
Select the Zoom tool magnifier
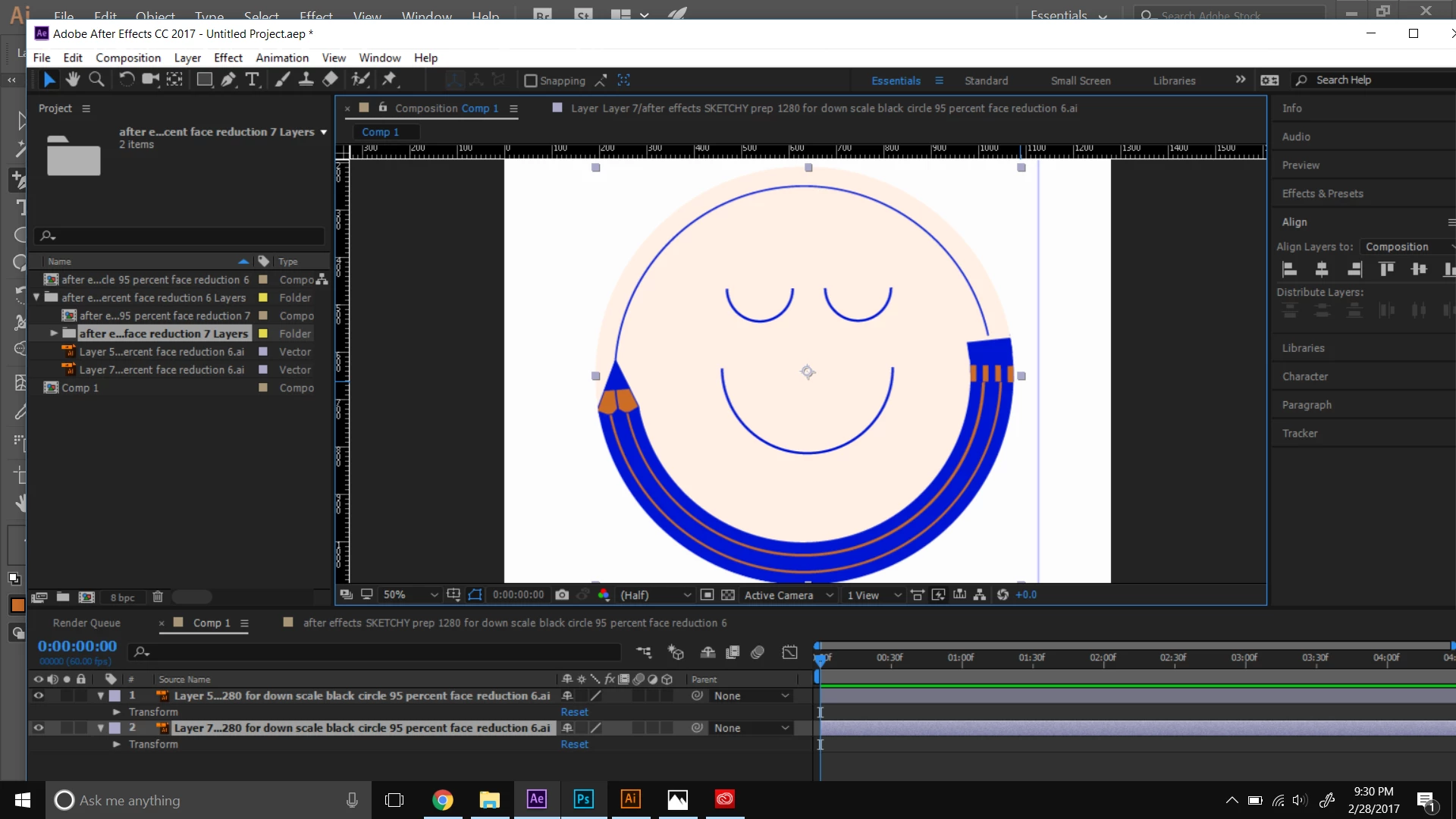tap(96, 80)
